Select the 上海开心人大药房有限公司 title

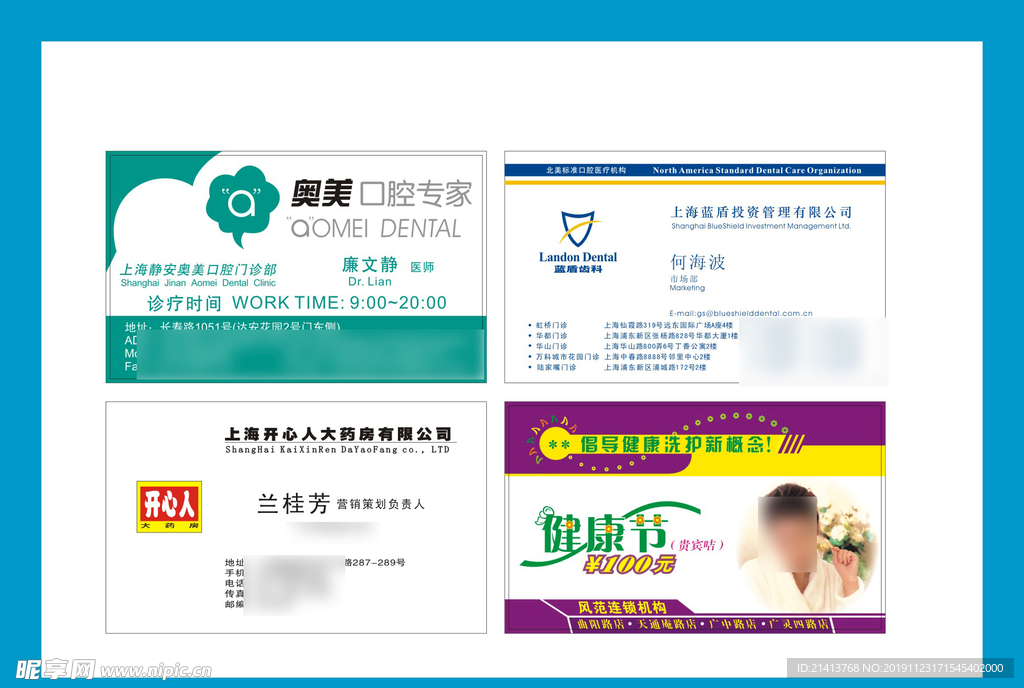pos(338,434)
